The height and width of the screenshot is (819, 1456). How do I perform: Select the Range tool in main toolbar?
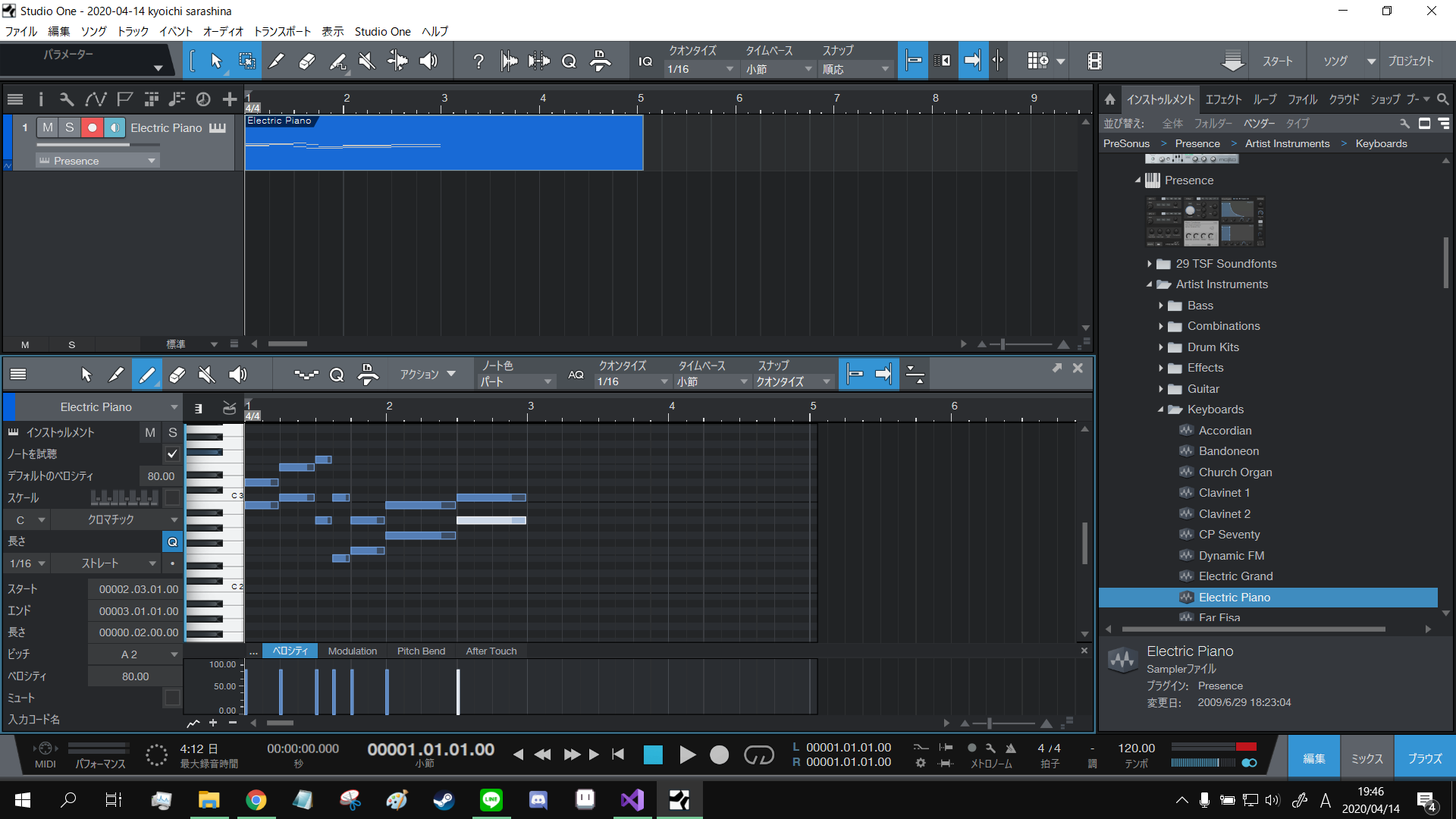click(246, 61)
